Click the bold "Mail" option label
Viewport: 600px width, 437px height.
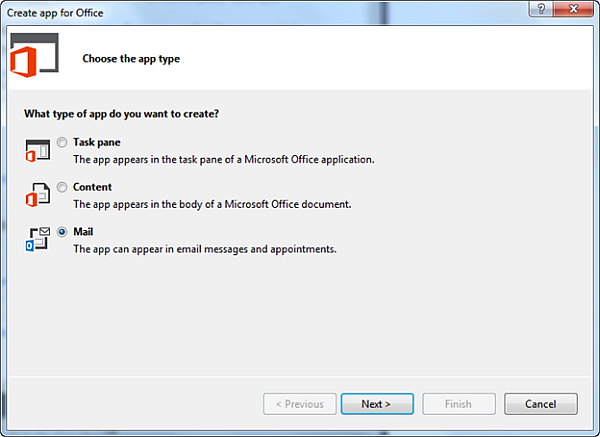(83, 232)
